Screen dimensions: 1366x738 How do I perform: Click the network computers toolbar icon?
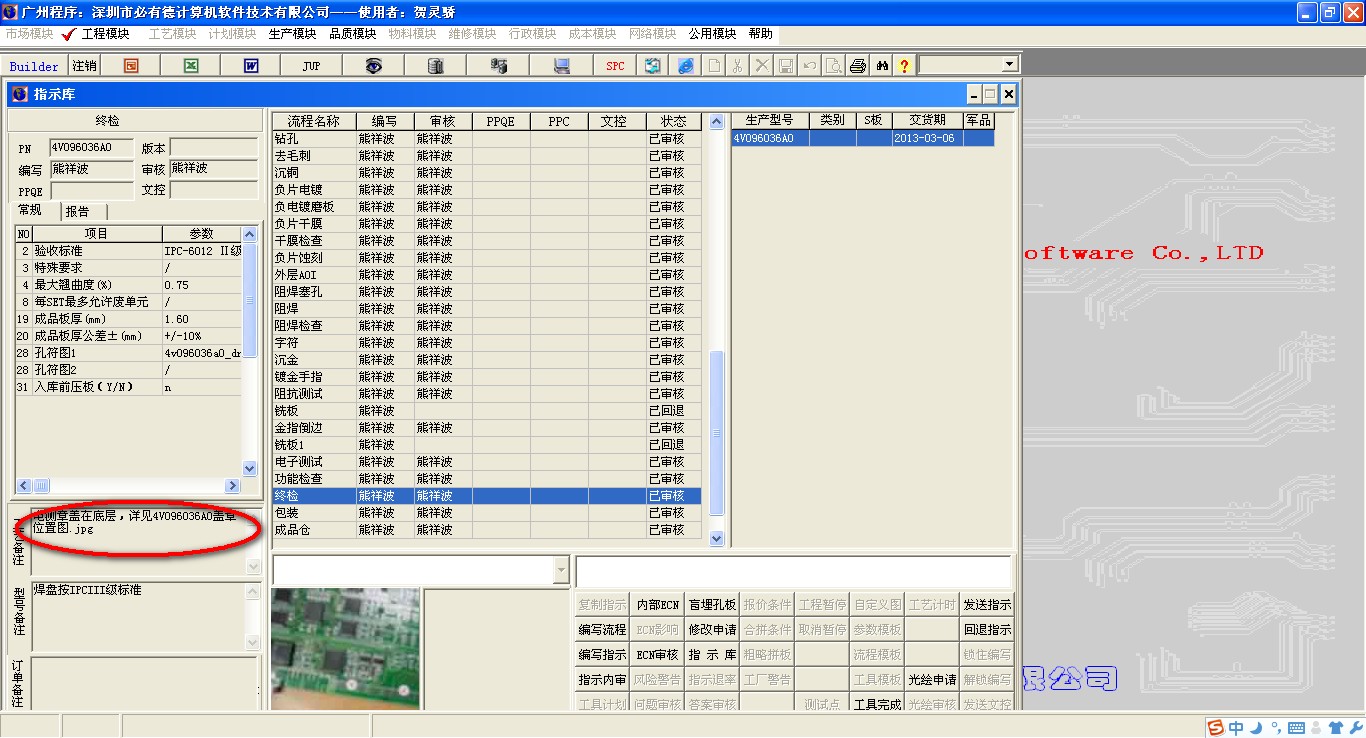498,65
